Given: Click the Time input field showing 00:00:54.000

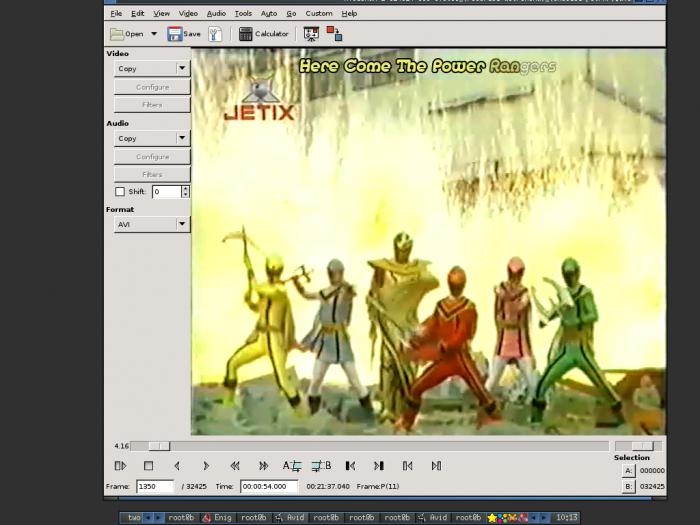Looking at the screenshot, I should [269, 486].
